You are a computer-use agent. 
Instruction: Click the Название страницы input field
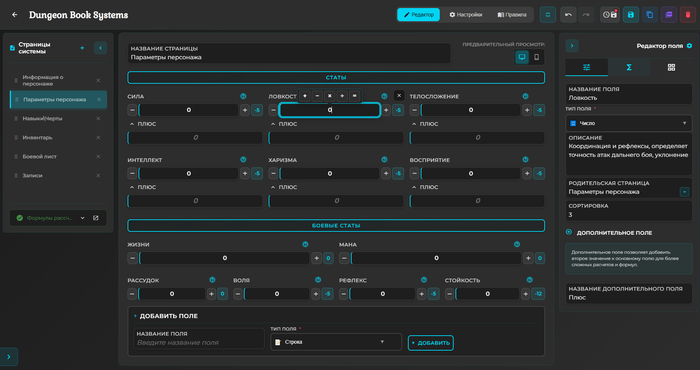(289, 53)
